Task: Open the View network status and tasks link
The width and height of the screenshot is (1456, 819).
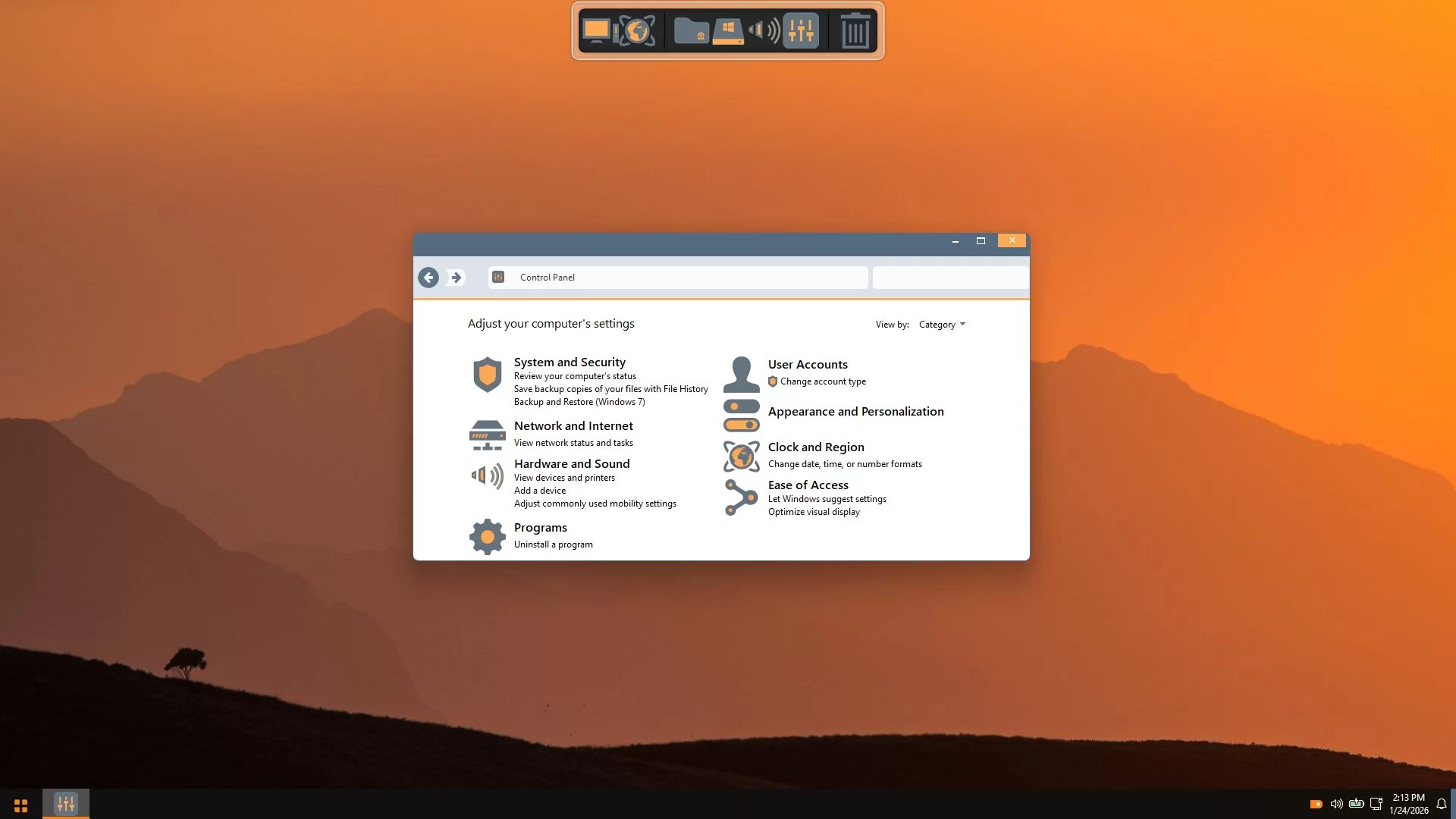Action: (573, 443)
